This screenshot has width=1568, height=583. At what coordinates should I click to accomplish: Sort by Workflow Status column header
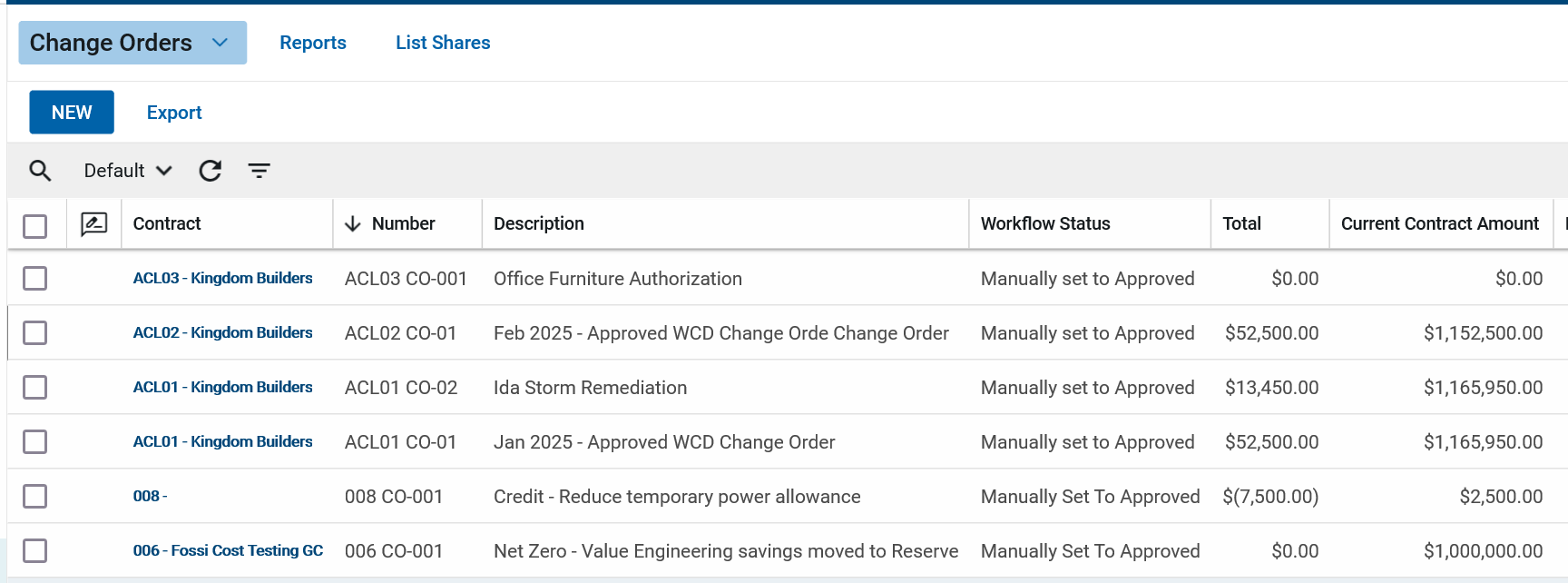1045,224
